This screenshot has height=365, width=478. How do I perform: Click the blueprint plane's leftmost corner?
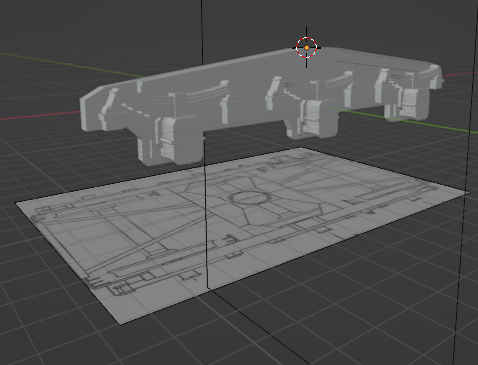point(15,202)
